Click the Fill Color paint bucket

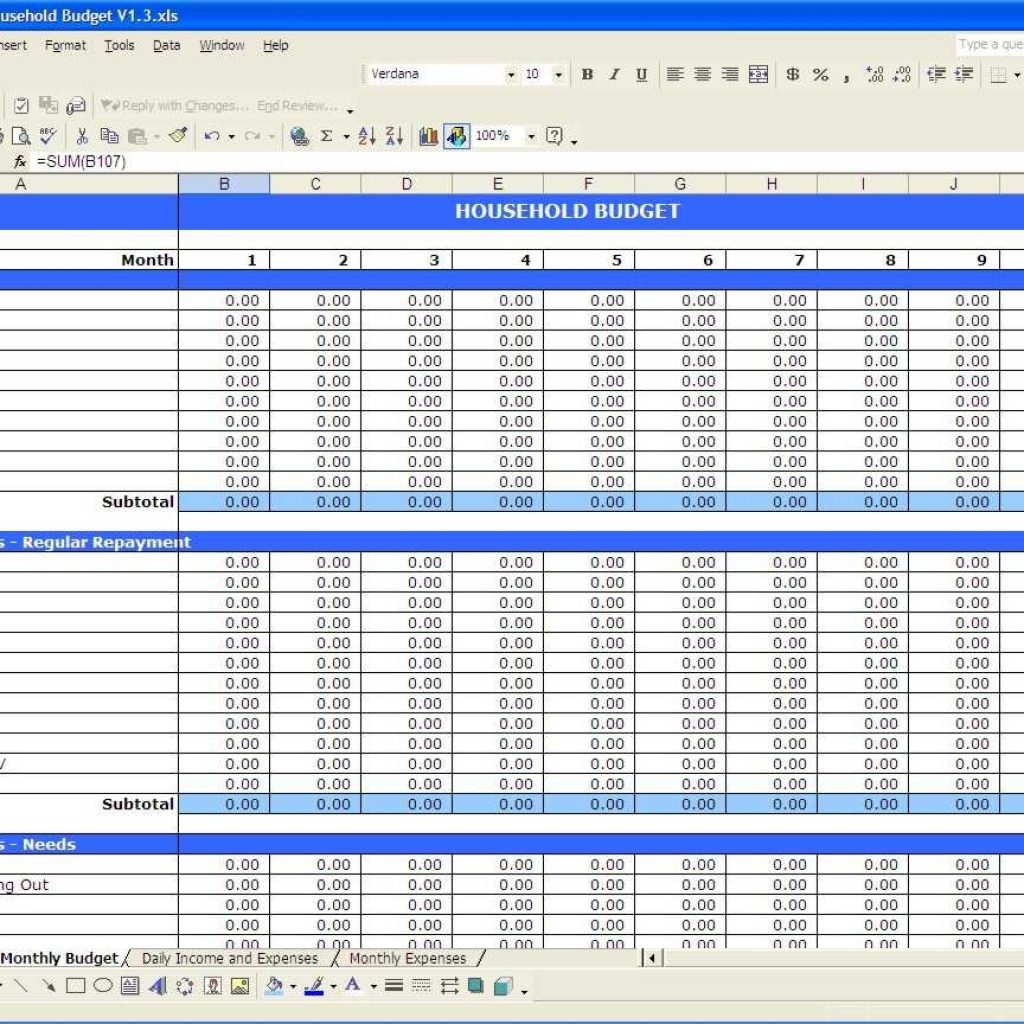click(x=273, y=986)
